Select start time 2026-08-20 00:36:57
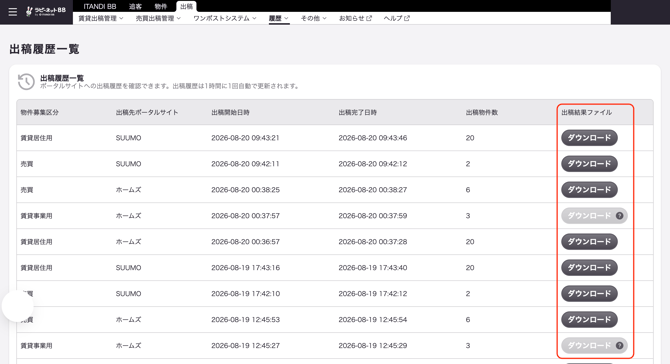The width and height of the screenshot is (670, 364). (245, 242)
